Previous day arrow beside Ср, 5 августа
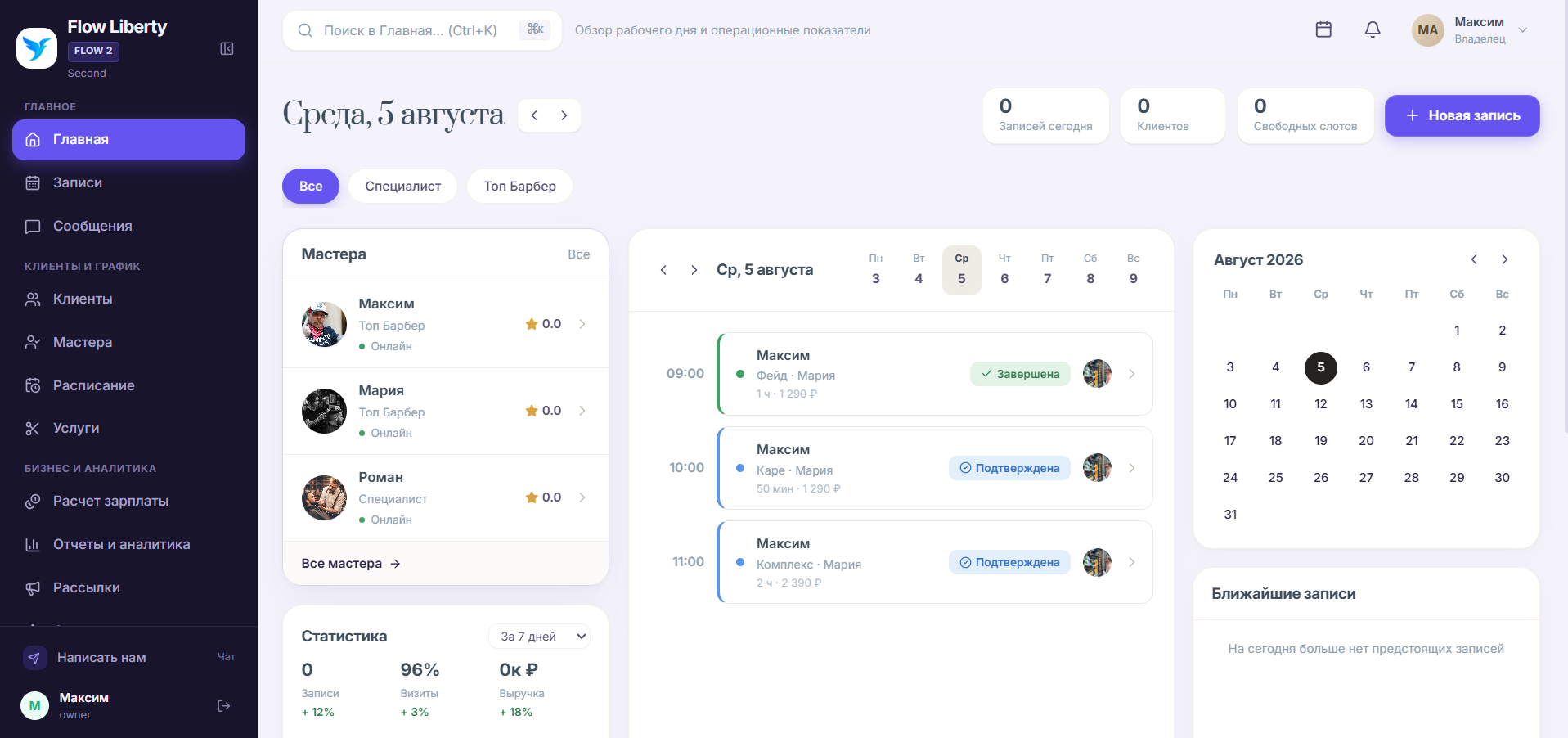This screenshot has width=1568, height=738. [663, 270]
